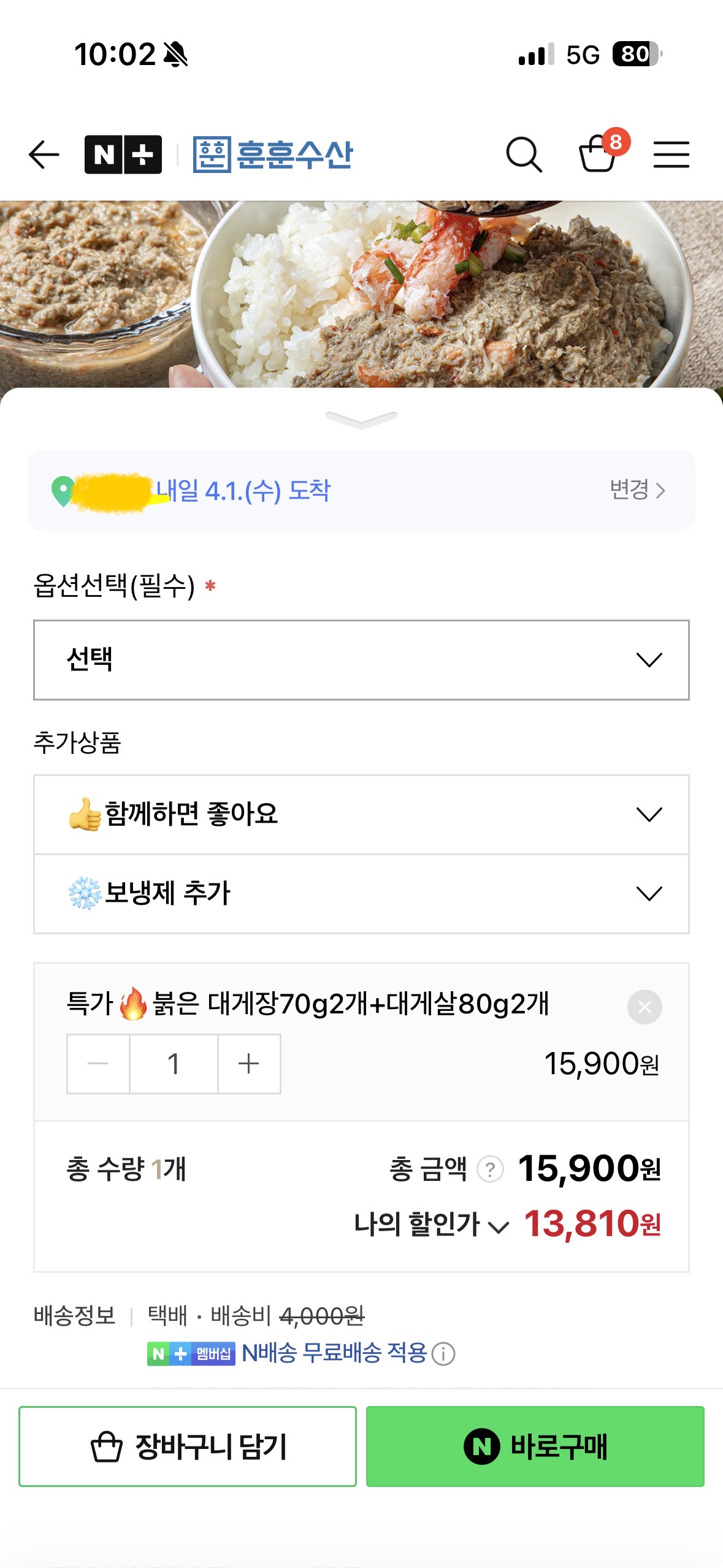Open the 선택 option dropdown
Image resolution: width=723 pixels, height=1568 pixels.
click(x=361, y=659)
